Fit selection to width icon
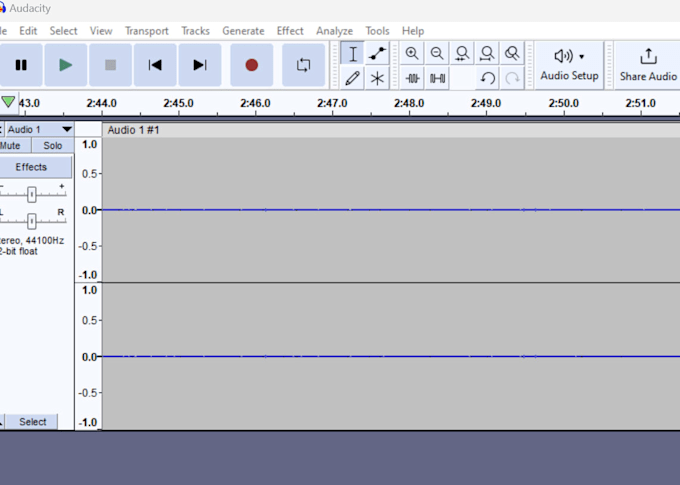The image size is (680, 485). click(462, 54)
